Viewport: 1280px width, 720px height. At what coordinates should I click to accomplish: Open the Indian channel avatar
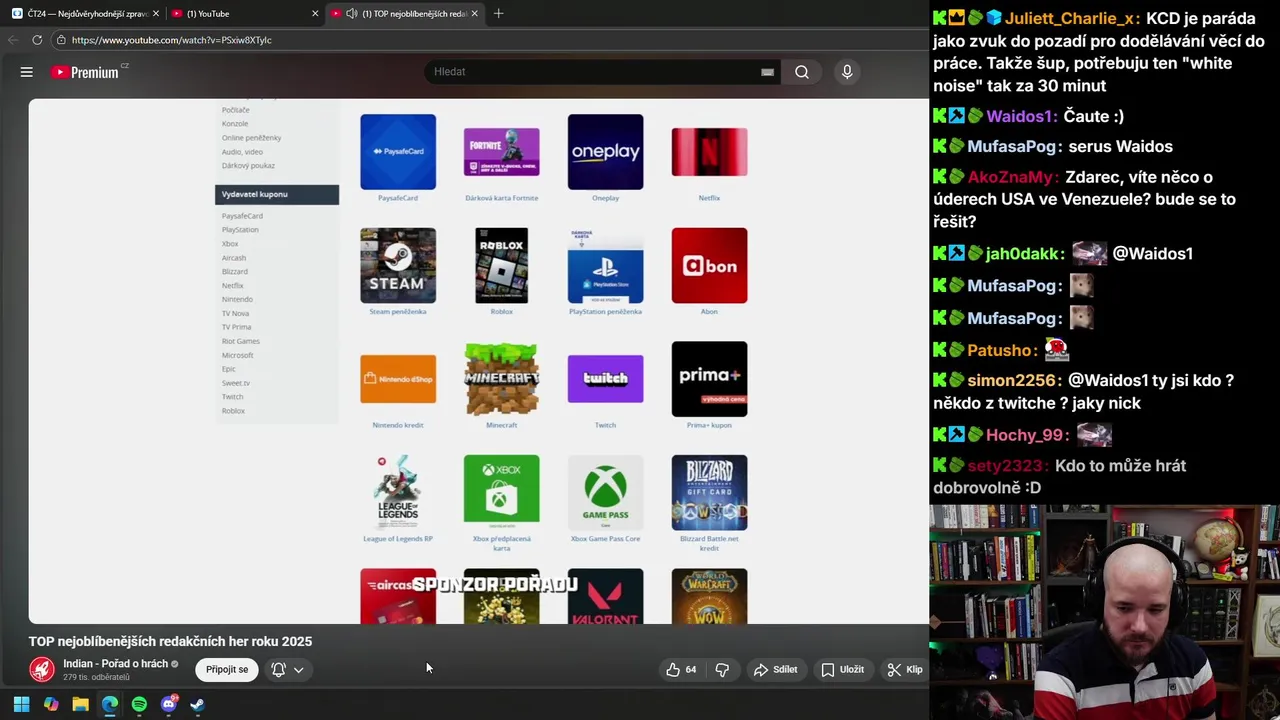pos(42,669)
